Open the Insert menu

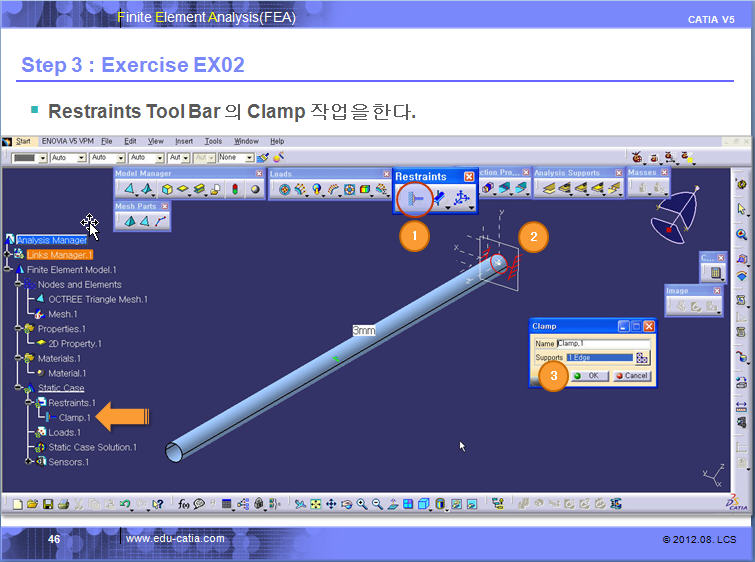(x=184, y=142)
